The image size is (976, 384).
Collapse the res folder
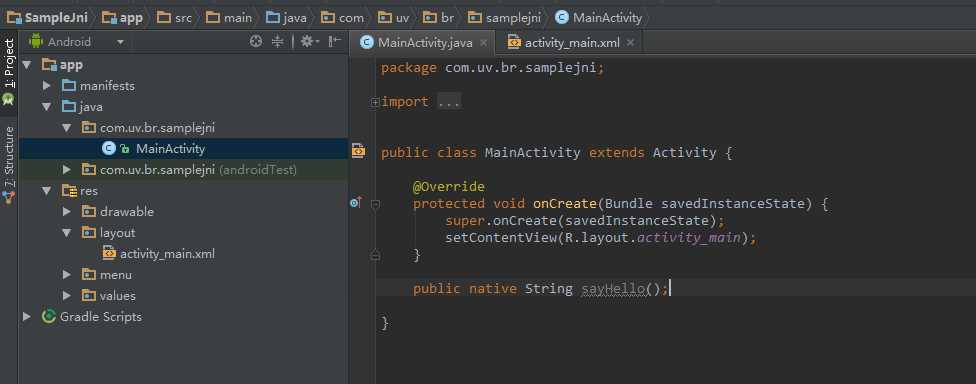click(47, 191)
